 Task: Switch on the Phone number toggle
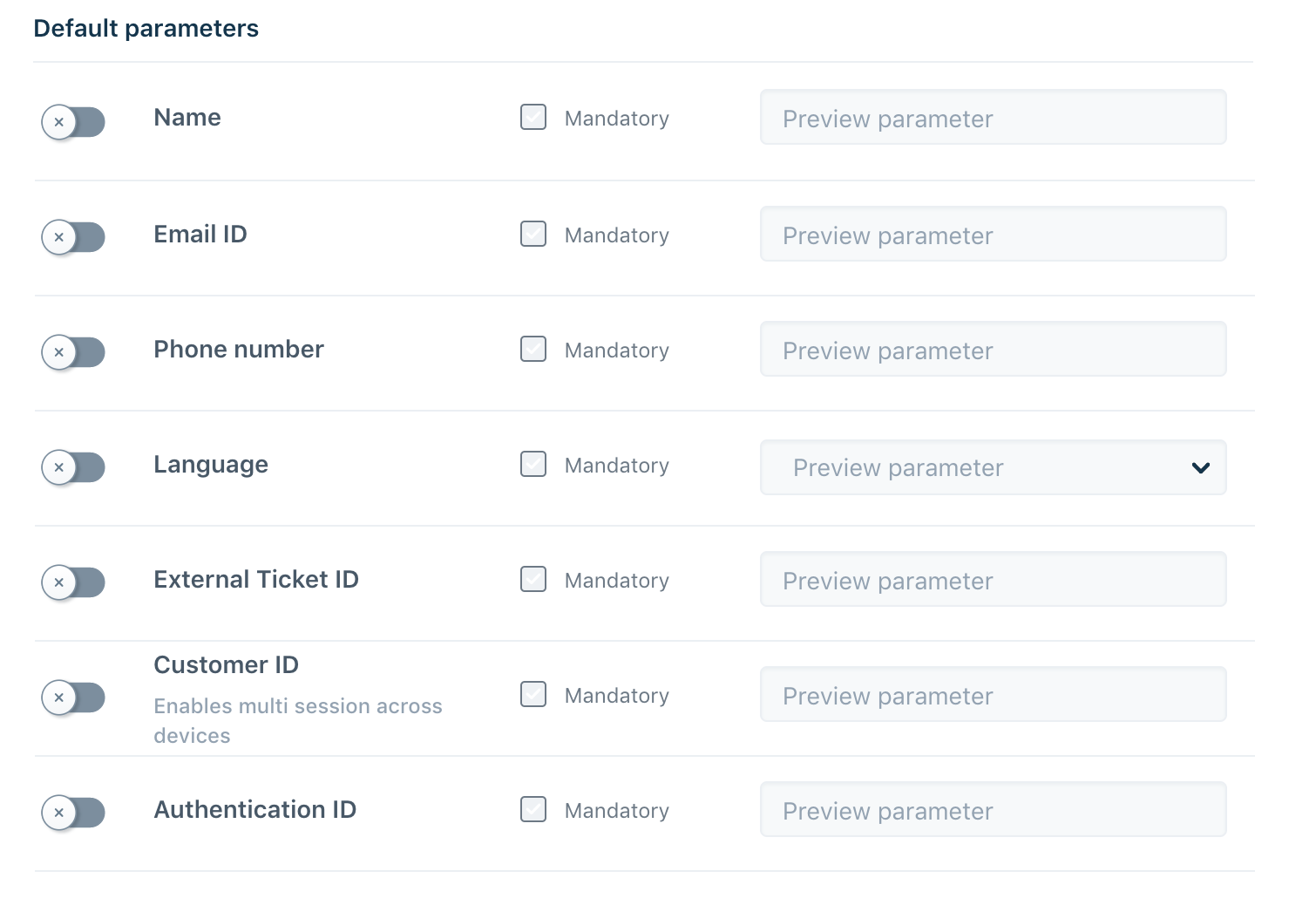click(73, 352)
